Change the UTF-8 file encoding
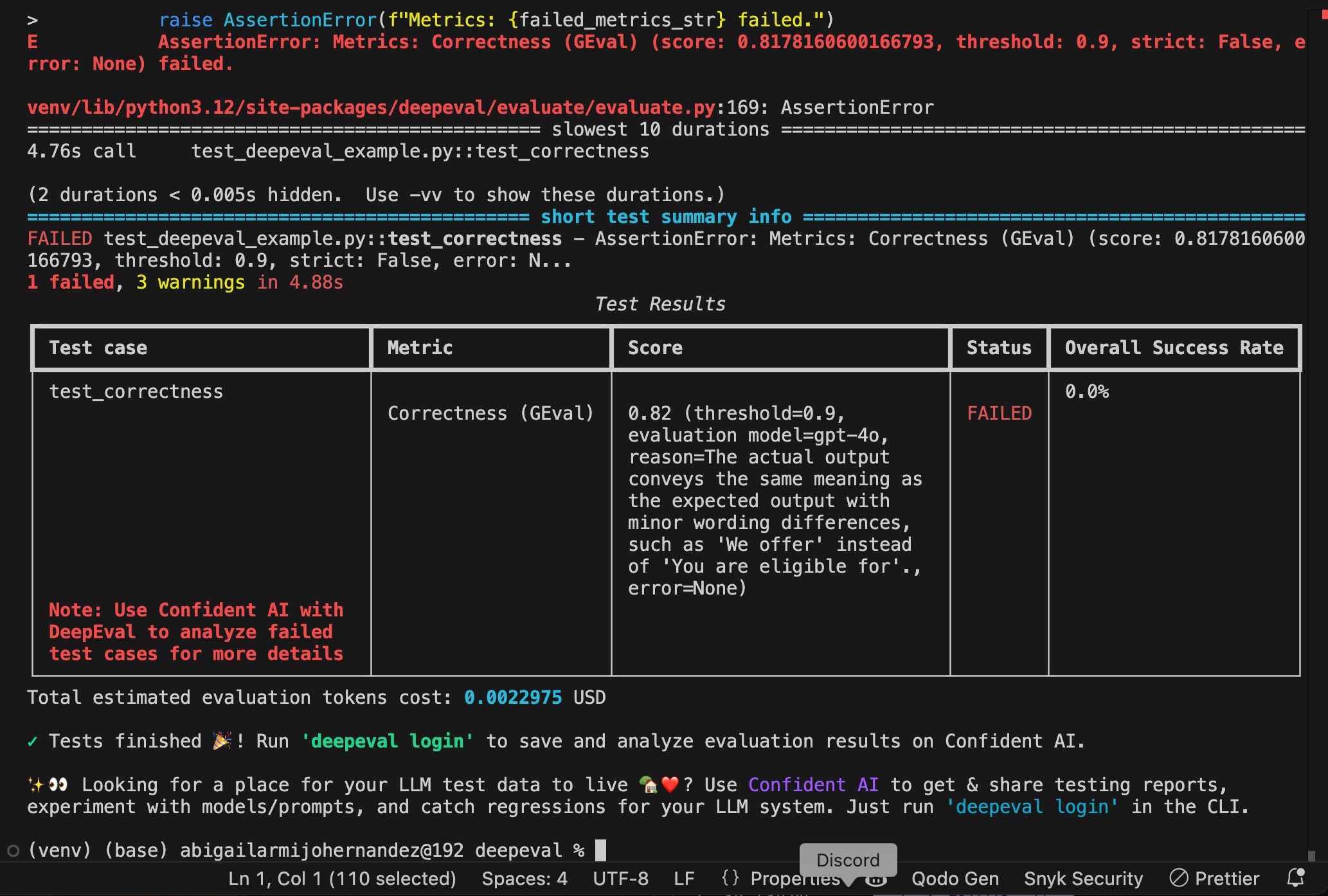Image resolution: width=1328 pixels, height=896 pixels. pyautogui.click(x=620, y=879)
